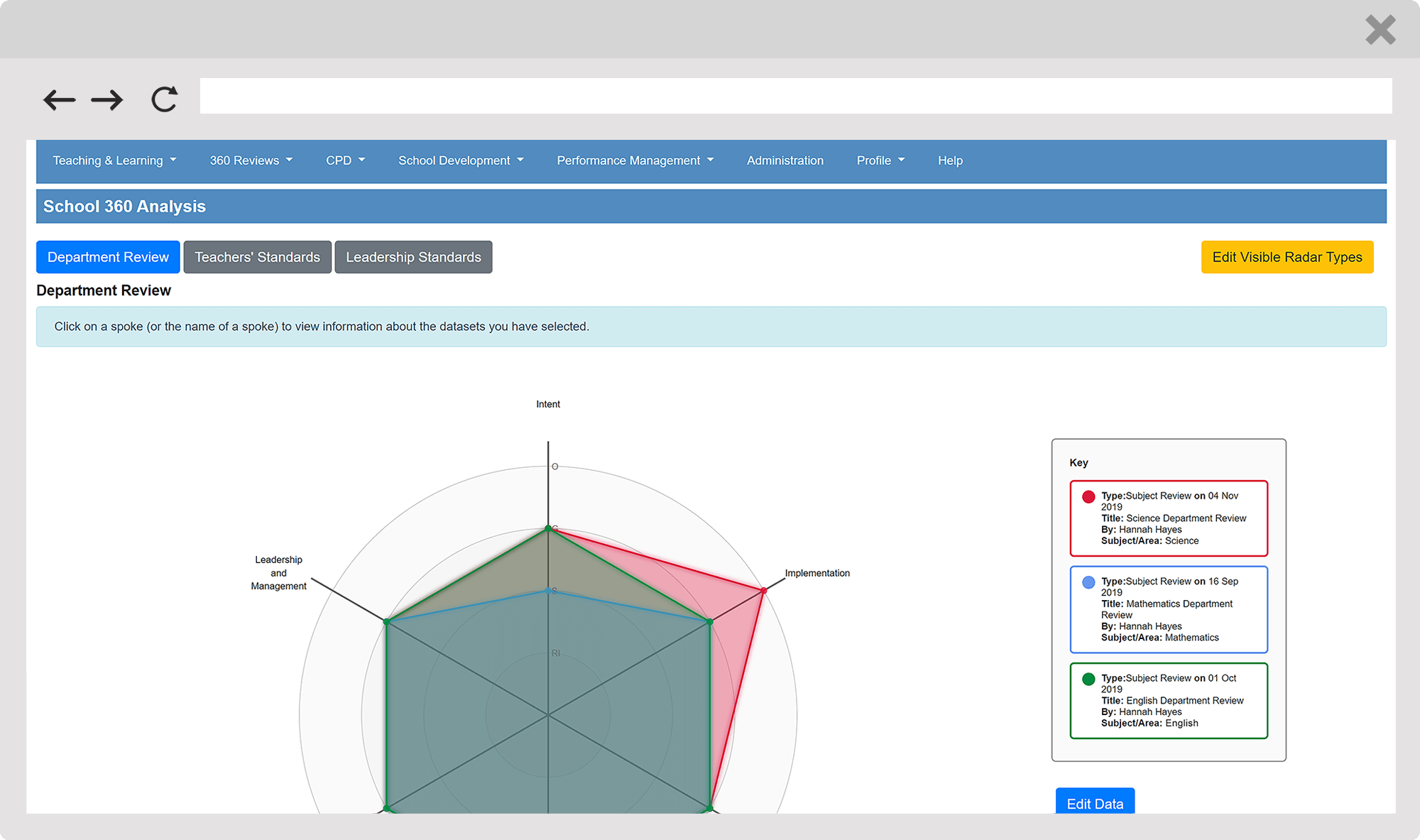Open the Help menu item
Screen dimensions: 1420x840
click(x=950, y=160)
